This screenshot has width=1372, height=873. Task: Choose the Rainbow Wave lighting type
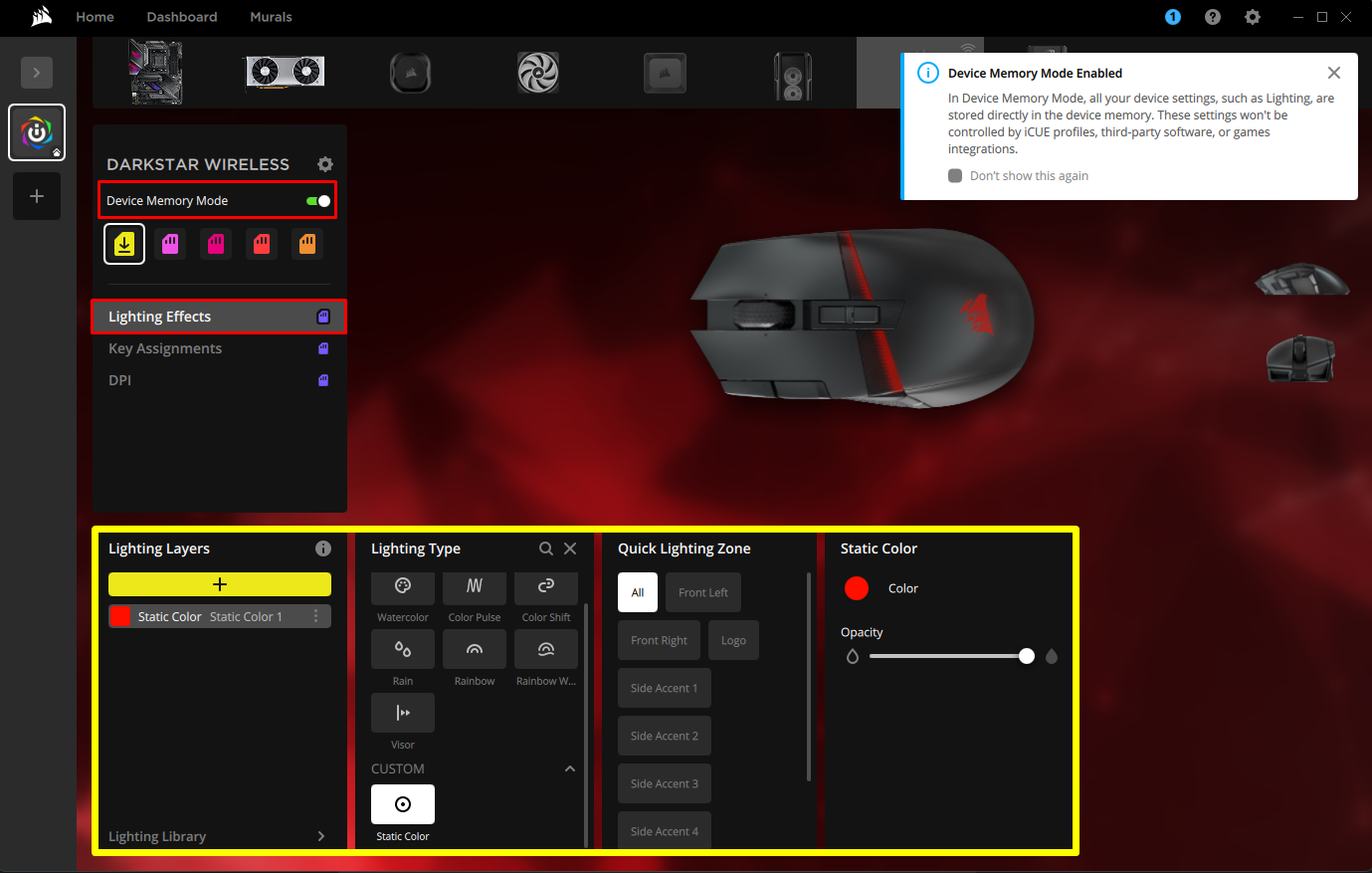point(545,651)
